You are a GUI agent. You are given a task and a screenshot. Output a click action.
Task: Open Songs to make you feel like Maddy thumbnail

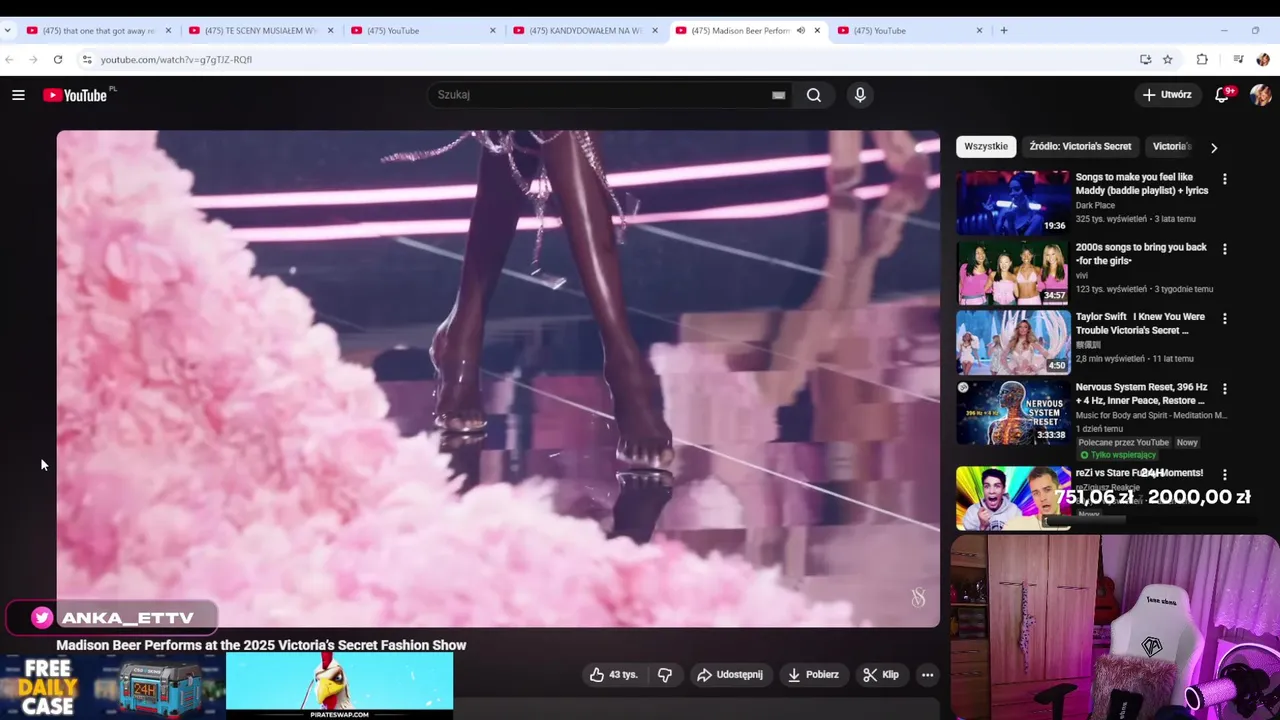[x=1013, y=202]
